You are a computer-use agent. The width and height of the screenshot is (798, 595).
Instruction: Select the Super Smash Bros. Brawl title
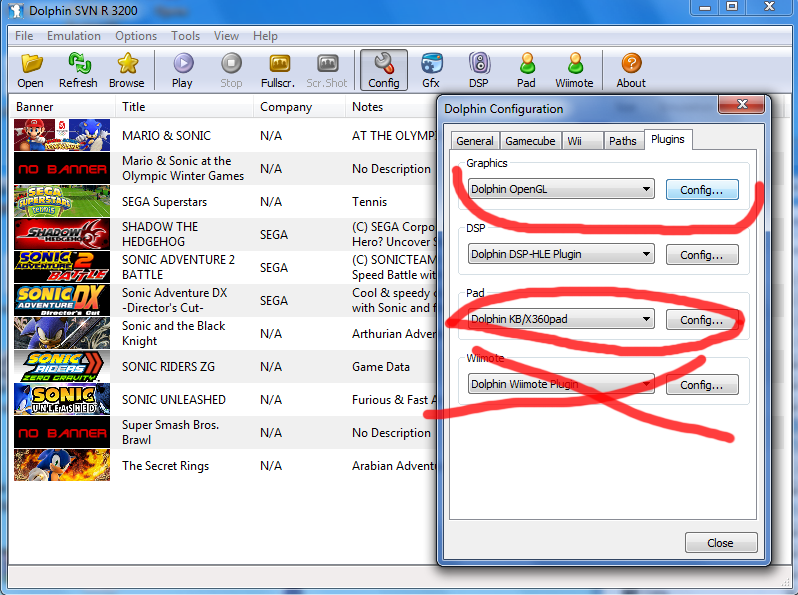point(170,432)
